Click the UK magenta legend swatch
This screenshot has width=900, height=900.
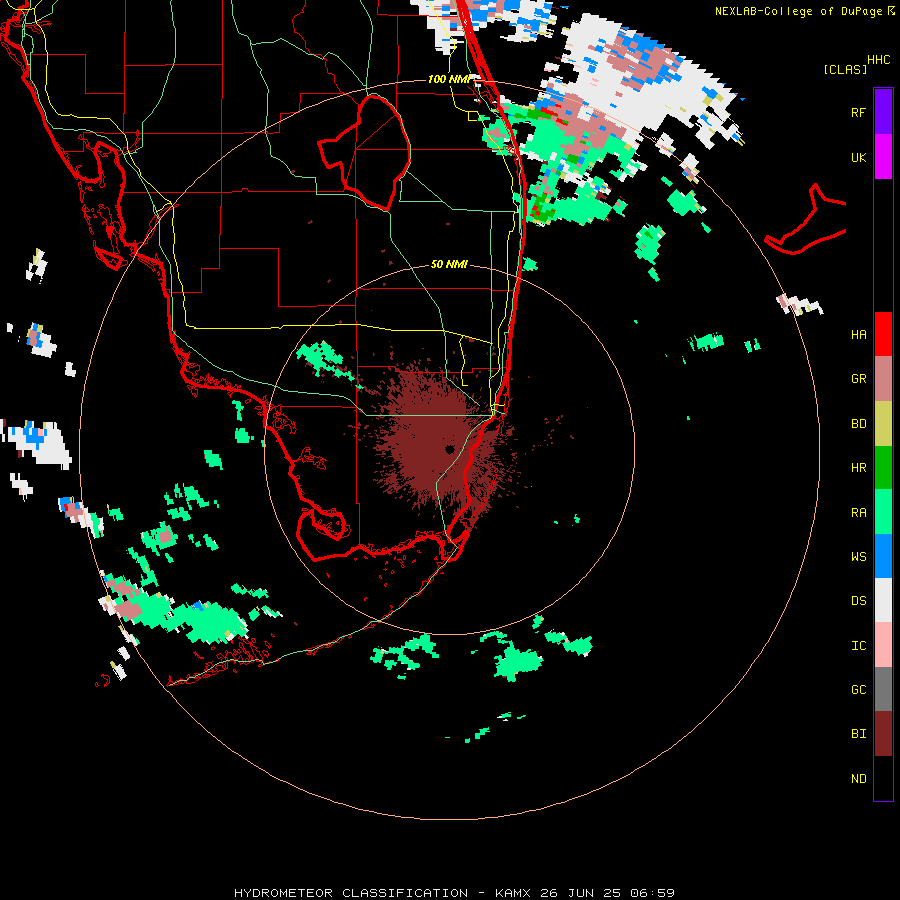(x=883, y=157)
